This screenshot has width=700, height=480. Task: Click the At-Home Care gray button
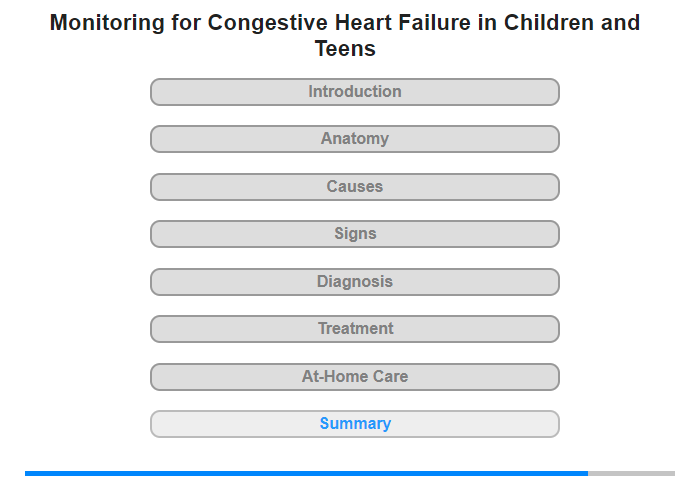354,377
